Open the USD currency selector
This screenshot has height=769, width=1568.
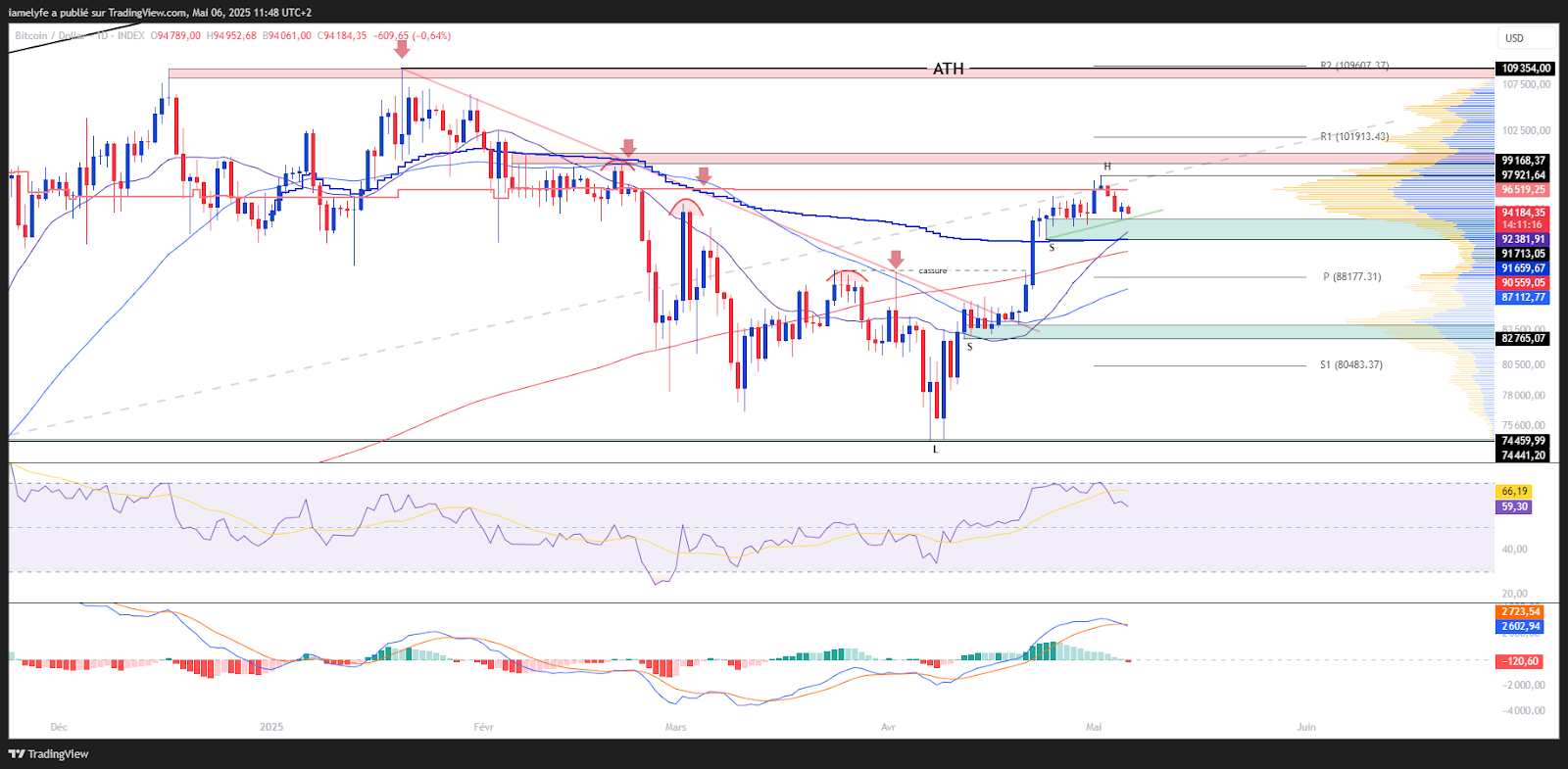pyautogui.click(x=1526, y=38)
